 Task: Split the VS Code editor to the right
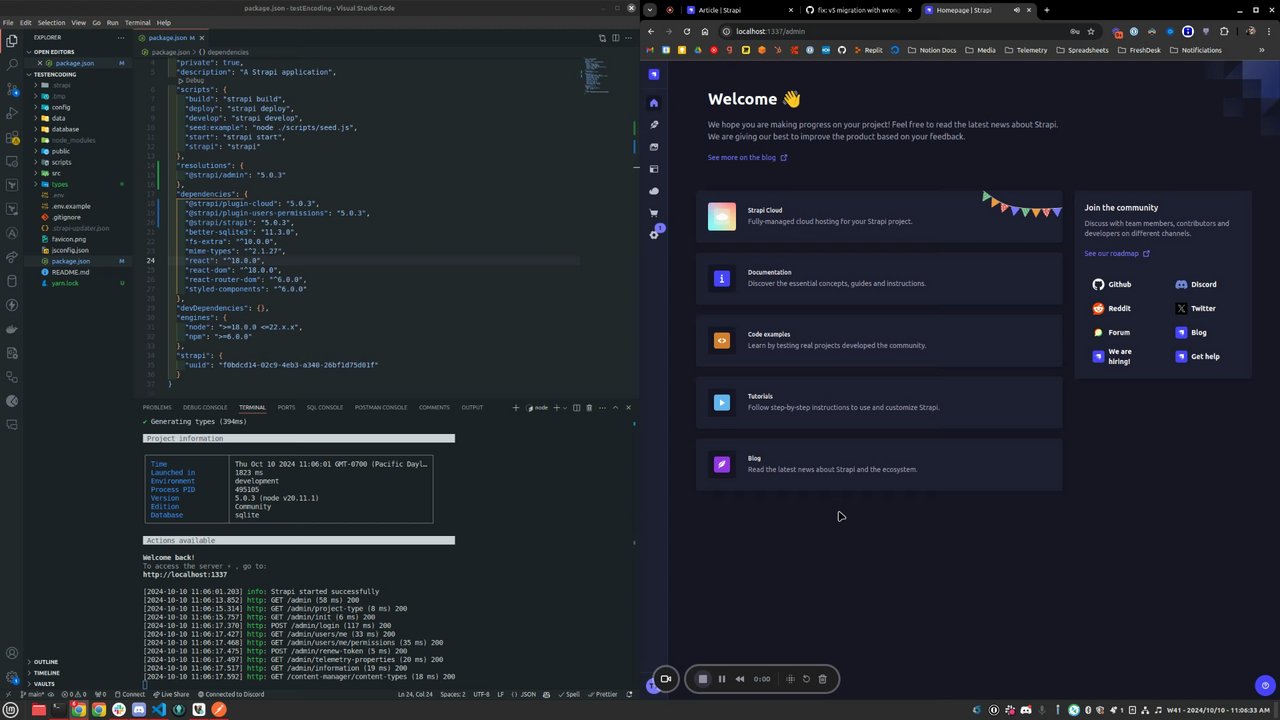[615, 38]
